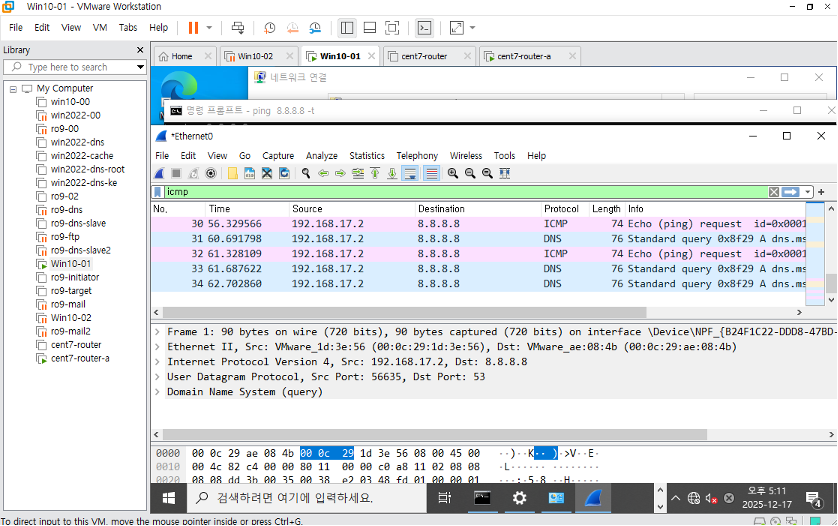The width and height of the screenshot is (838, 526).
Task: Zoom in Wireshark text size
Action: click(453, 173)
